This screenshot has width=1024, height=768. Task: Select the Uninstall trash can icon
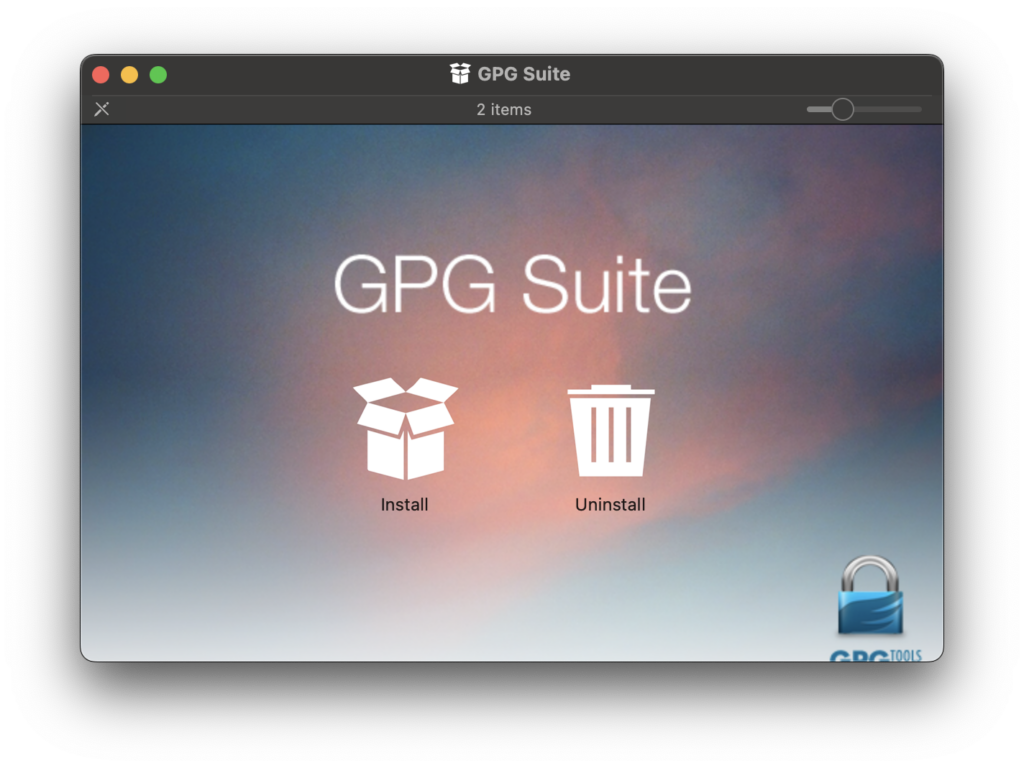(610, 431)
